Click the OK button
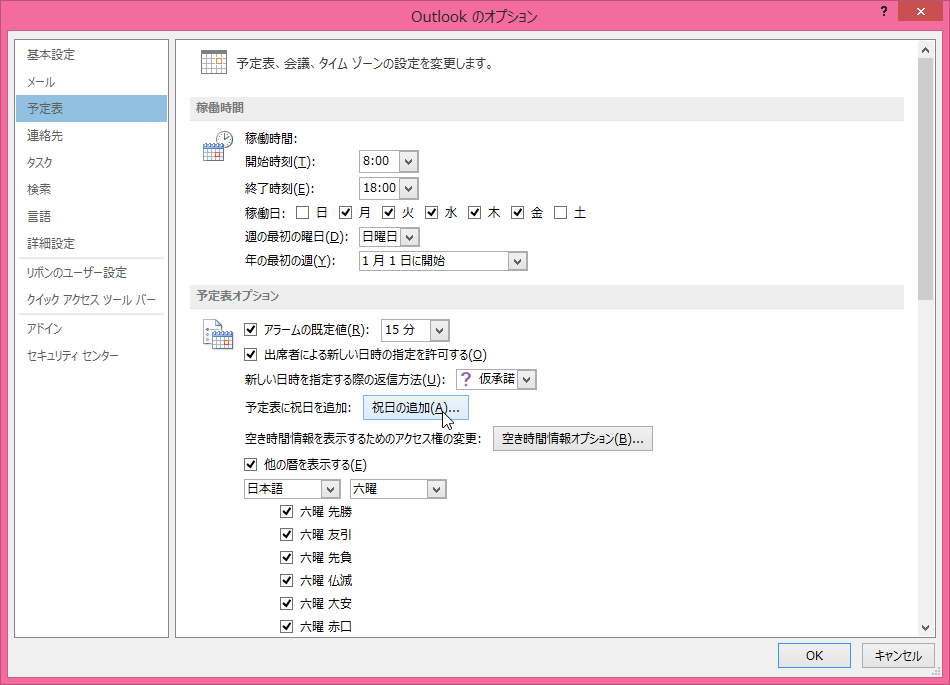 pyautogui.click(x=814, y=655)
